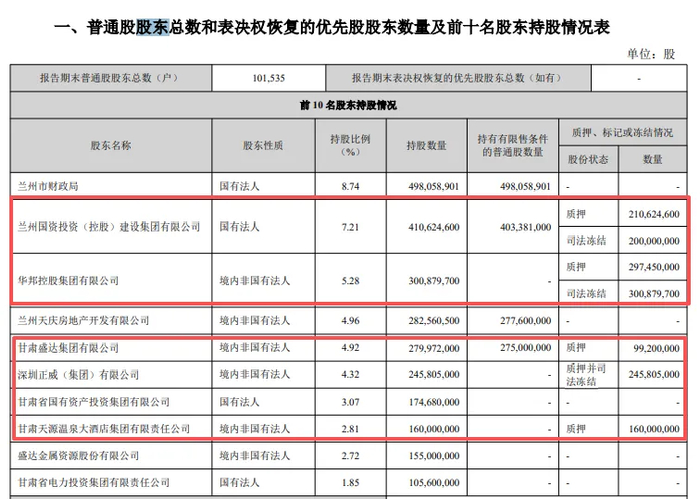The image size is (700, 499).
Task: Select the 8.74 percentage cell
Action: pos(350,186)
